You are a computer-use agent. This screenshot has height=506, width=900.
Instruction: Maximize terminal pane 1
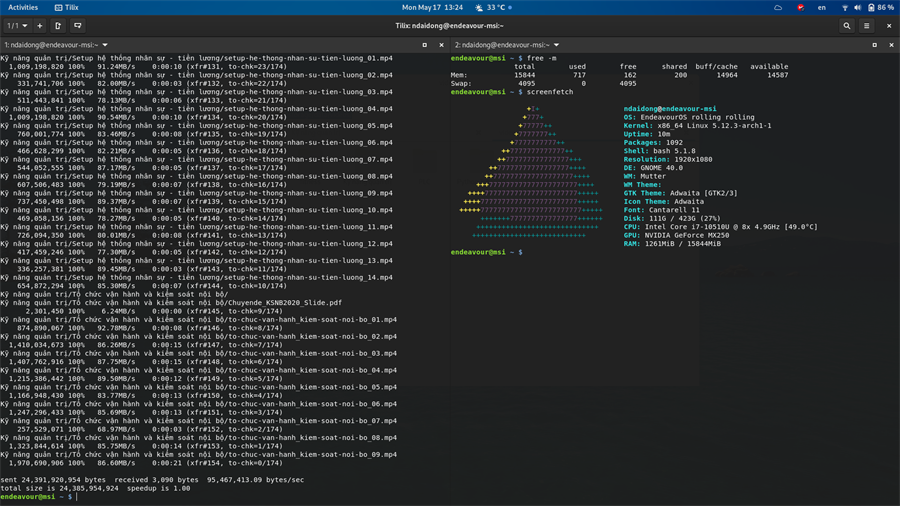click(x=424, y=45)
